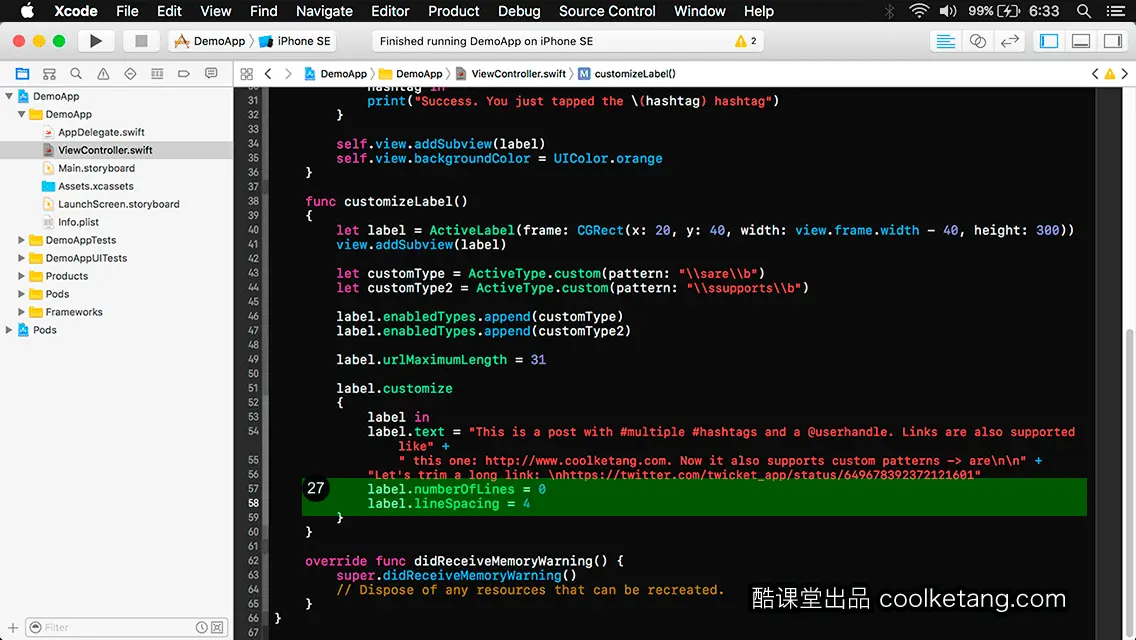Collapse the DemoApp group folder
This screenshot has height=640, width=1136.
tap(22, 114)
